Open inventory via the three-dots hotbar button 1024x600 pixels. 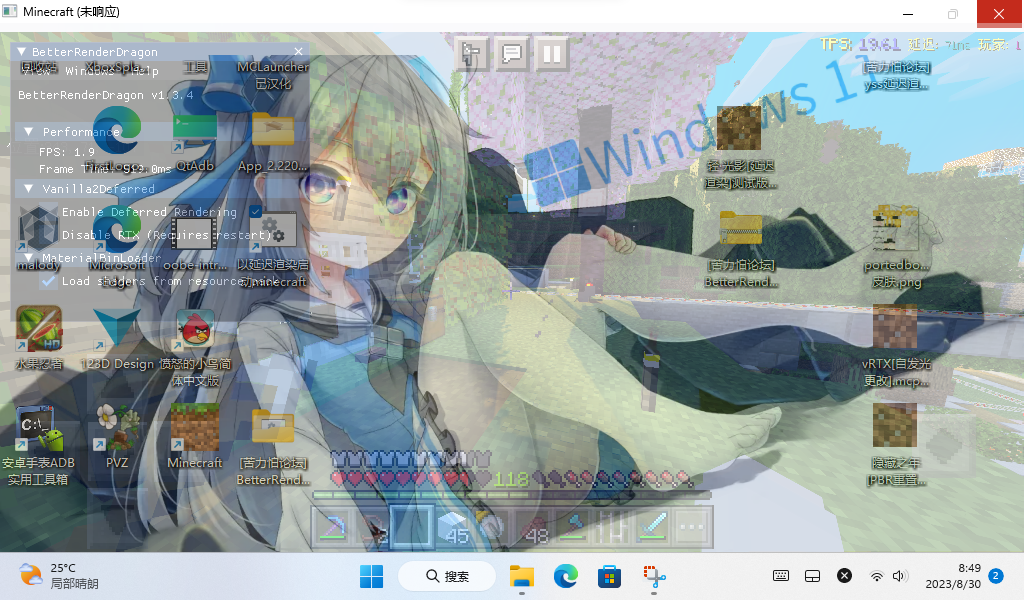click(692, 526)
